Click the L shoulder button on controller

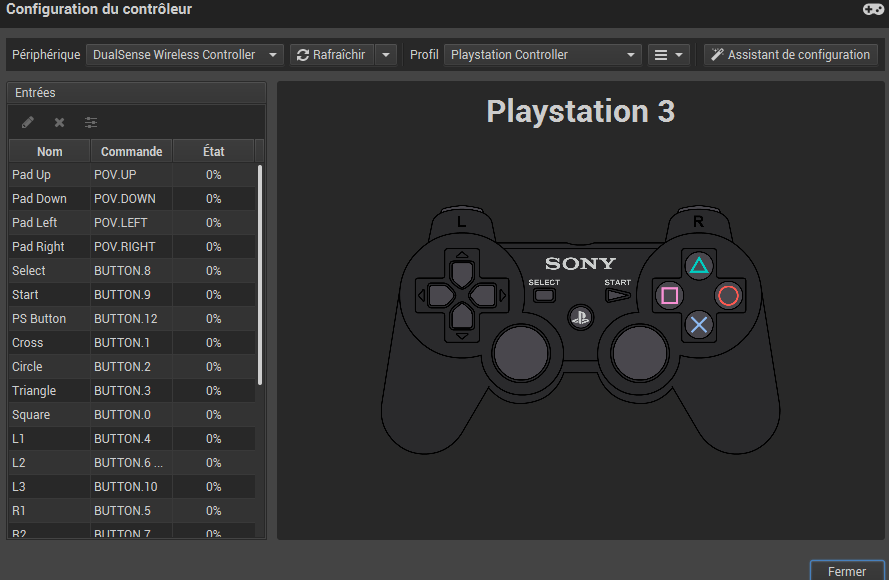click(462, 222)
